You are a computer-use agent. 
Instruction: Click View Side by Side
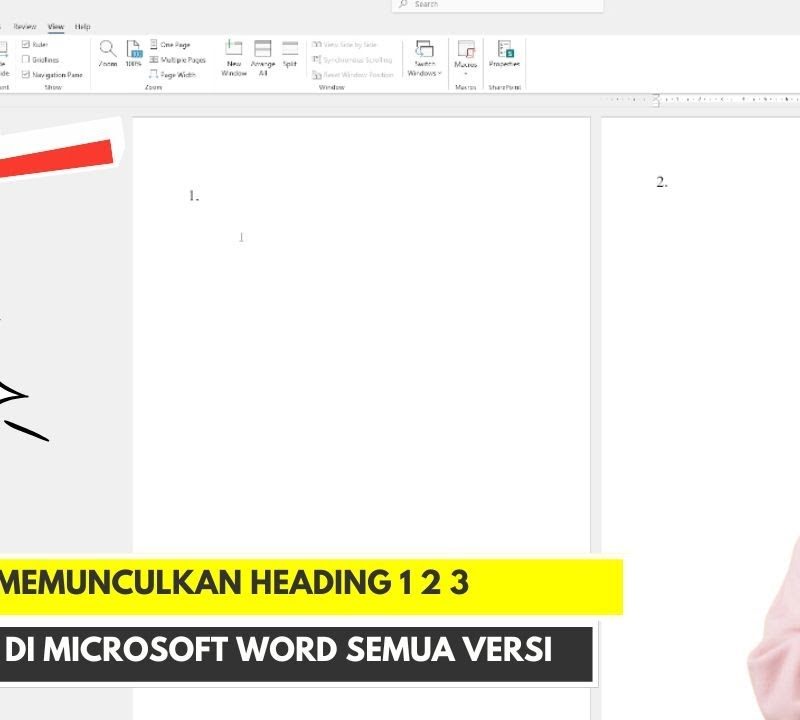point(344,44)
